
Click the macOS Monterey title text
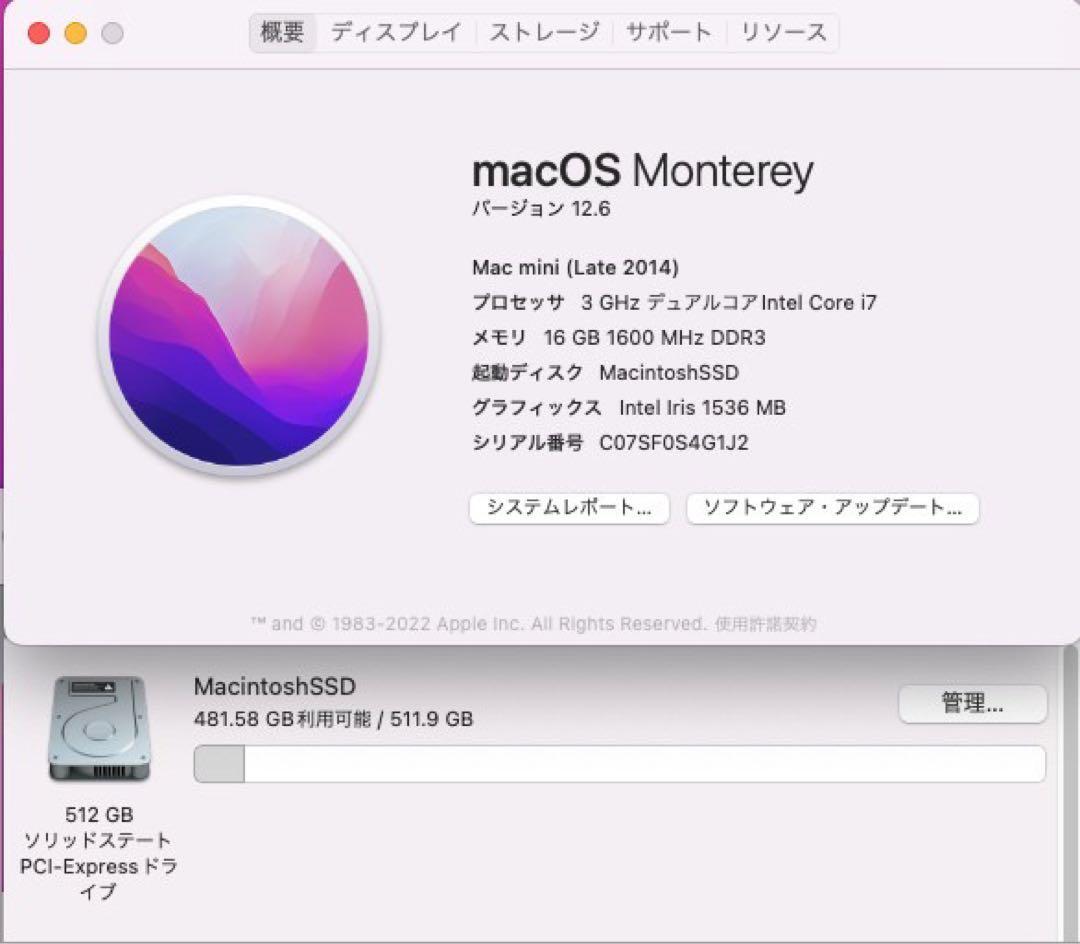click(x=643, y=171)
